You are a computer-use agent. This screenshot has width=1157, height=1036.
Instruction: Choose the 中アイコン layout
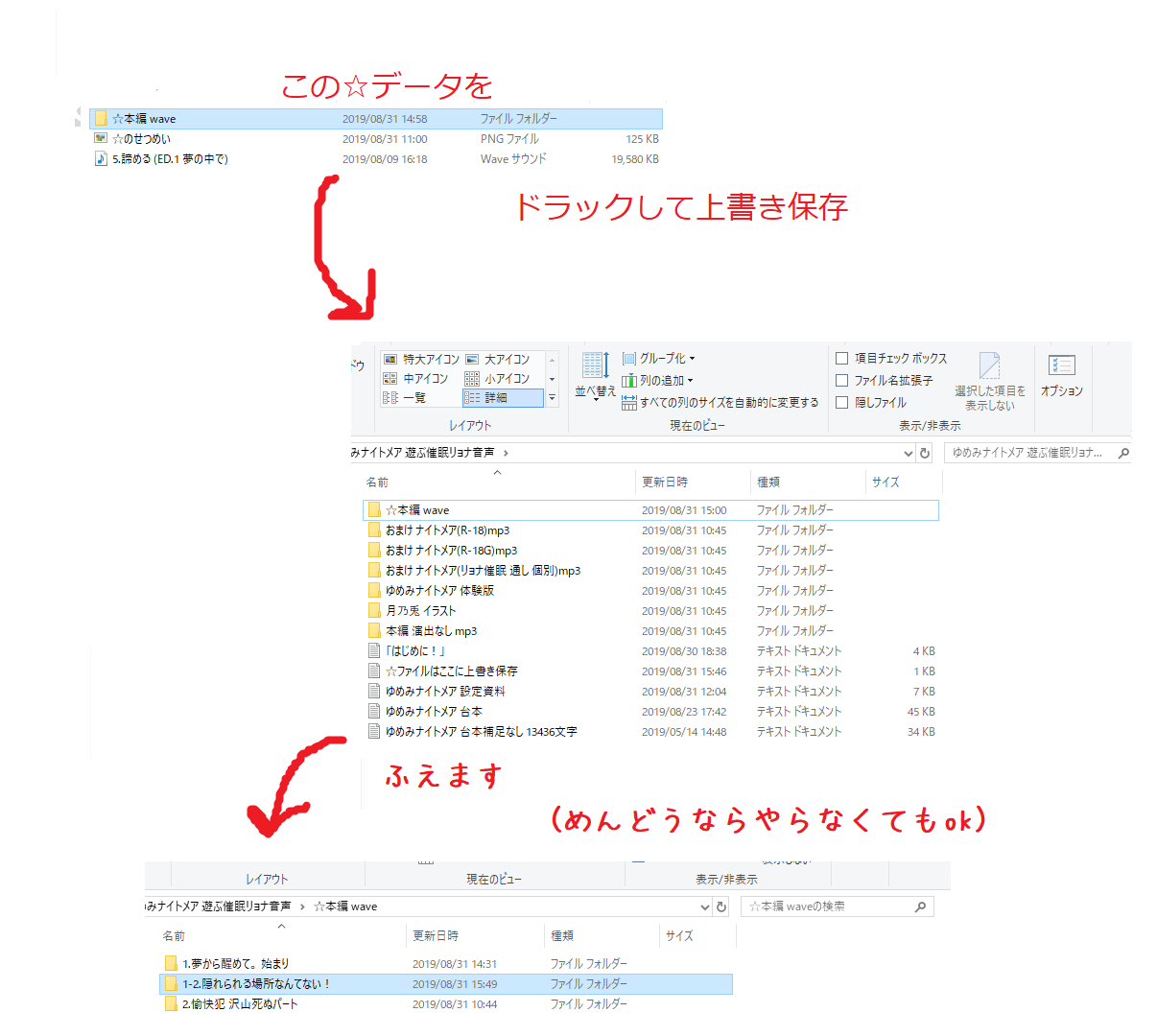click(416, 379)
